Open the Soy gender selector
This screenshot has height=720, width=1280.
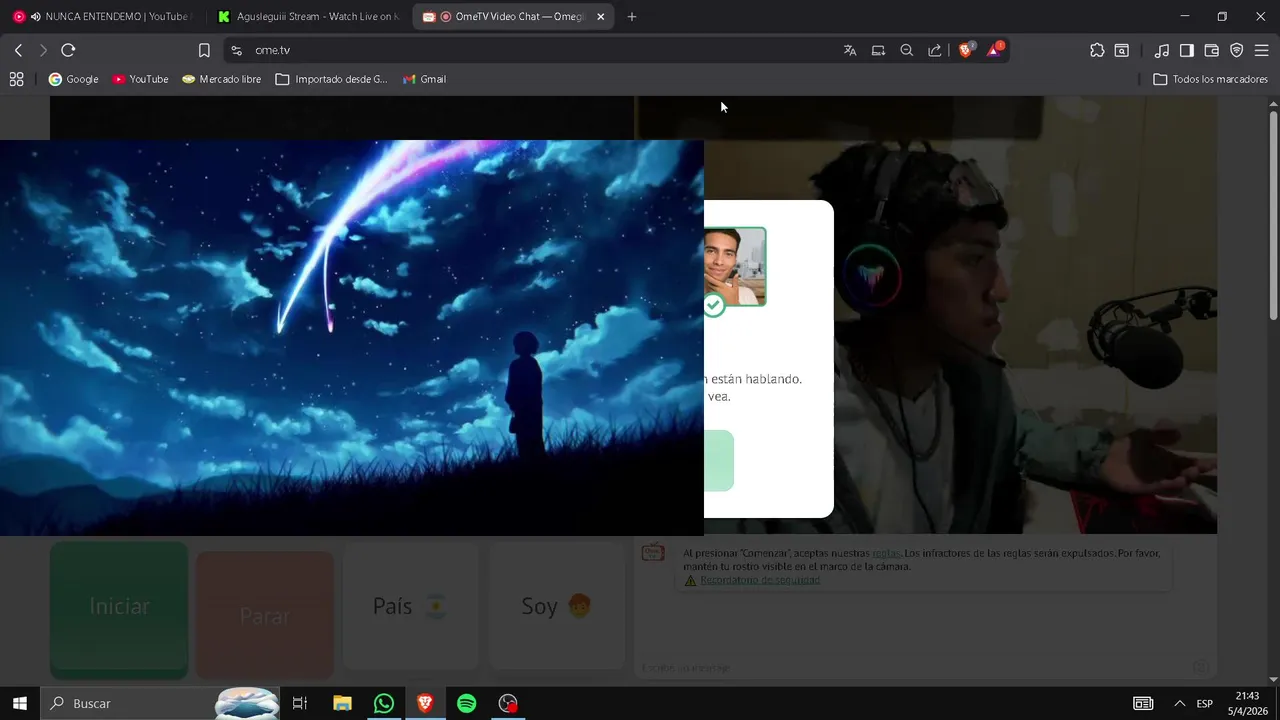pyautogui.click(x=557, y=606)
